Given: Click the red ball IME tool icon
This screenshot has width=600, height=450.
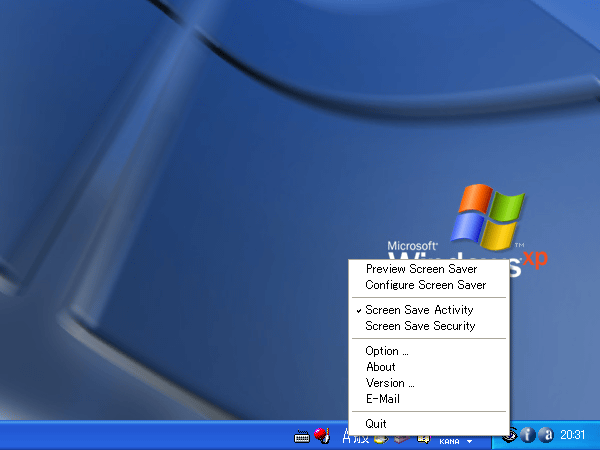Looking at the screenshot, I should pos(322,435).
